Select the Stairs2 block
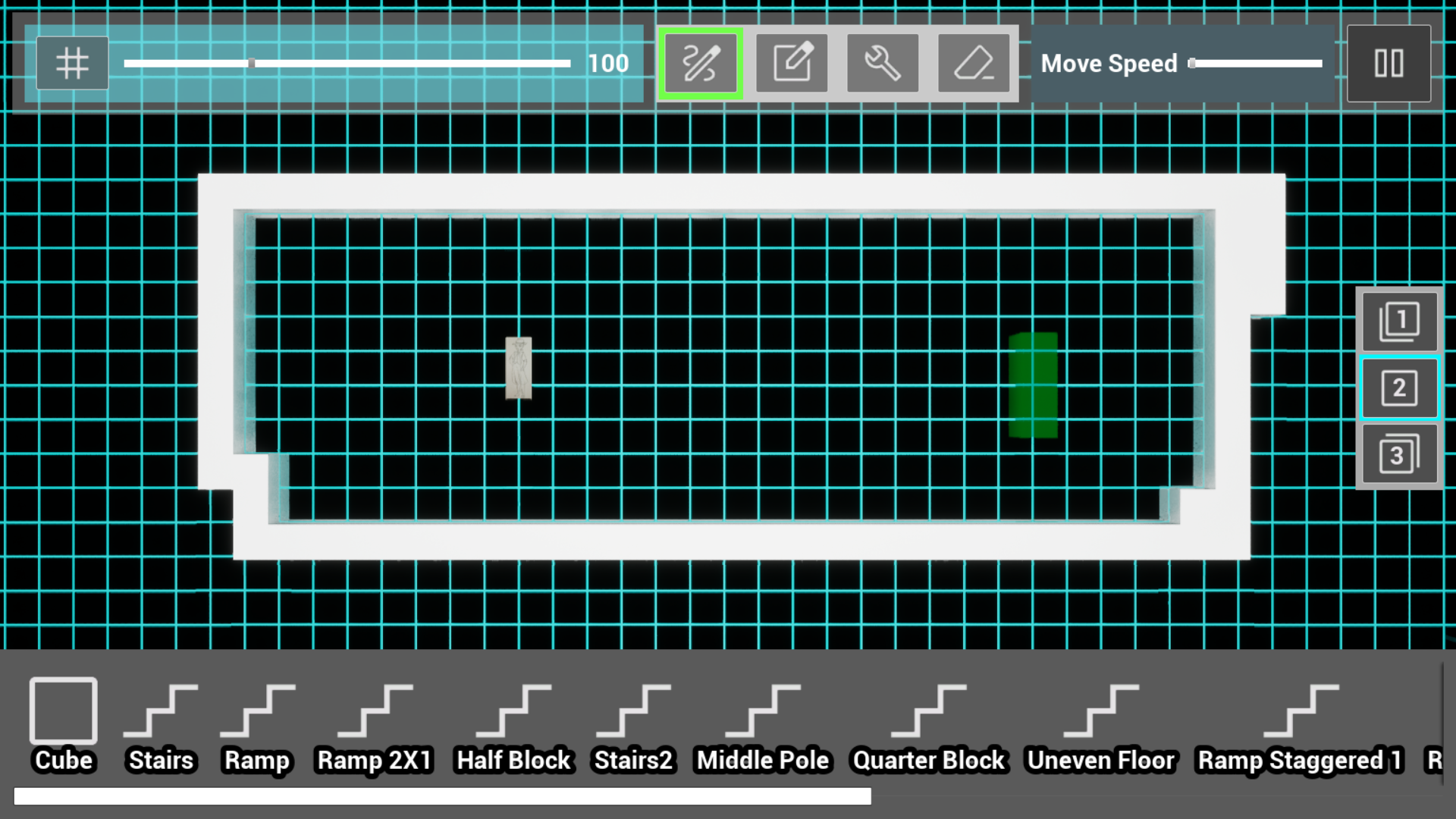 click(633, 713)
